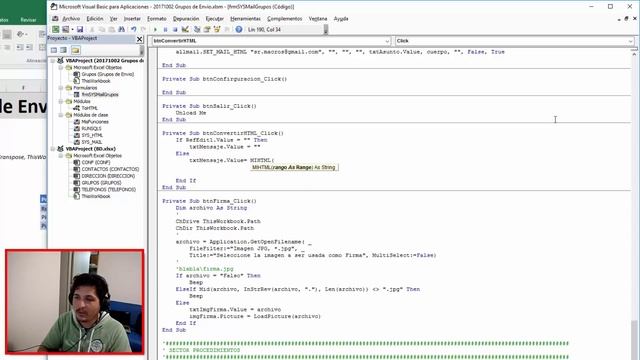Viewport: 640px width, 360px height.
Task: Open the Insertar menu
Action: point(132,19)
